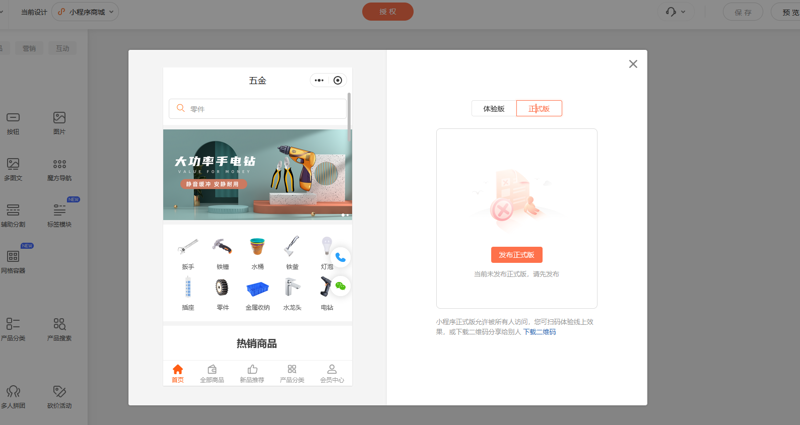Open the headset support dropdown
The height and width of the screenshot is (425, 800).
pos(676,12)
